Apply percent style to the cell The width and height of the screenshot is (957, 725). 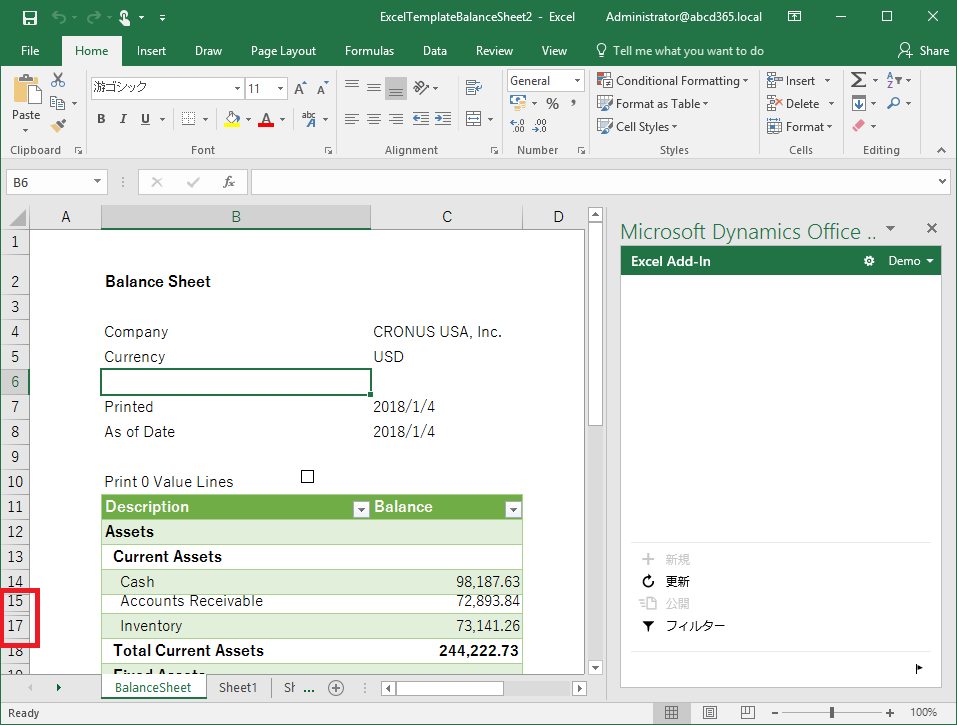coord(552,103)
